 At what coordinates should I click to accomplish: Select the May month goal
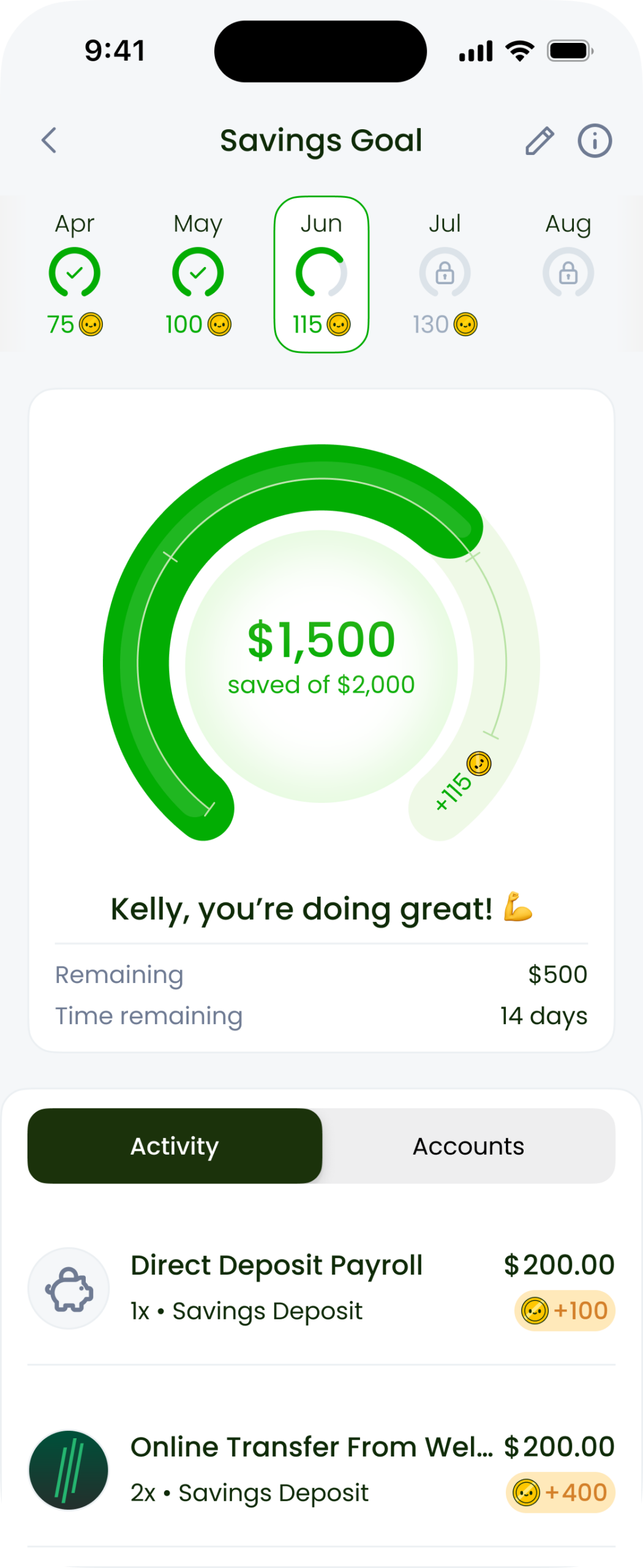point(198,274)
